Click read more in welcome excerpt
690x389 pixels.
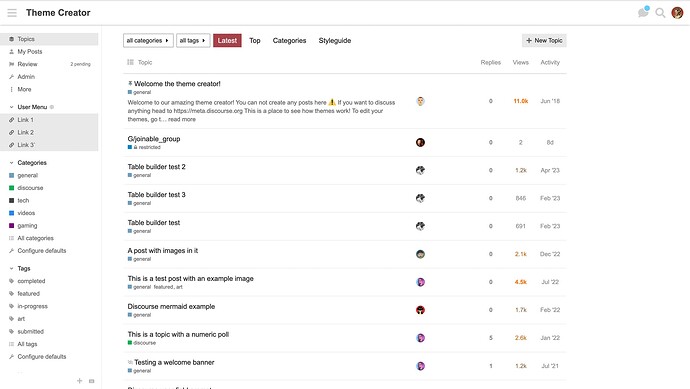coord(182,119)
